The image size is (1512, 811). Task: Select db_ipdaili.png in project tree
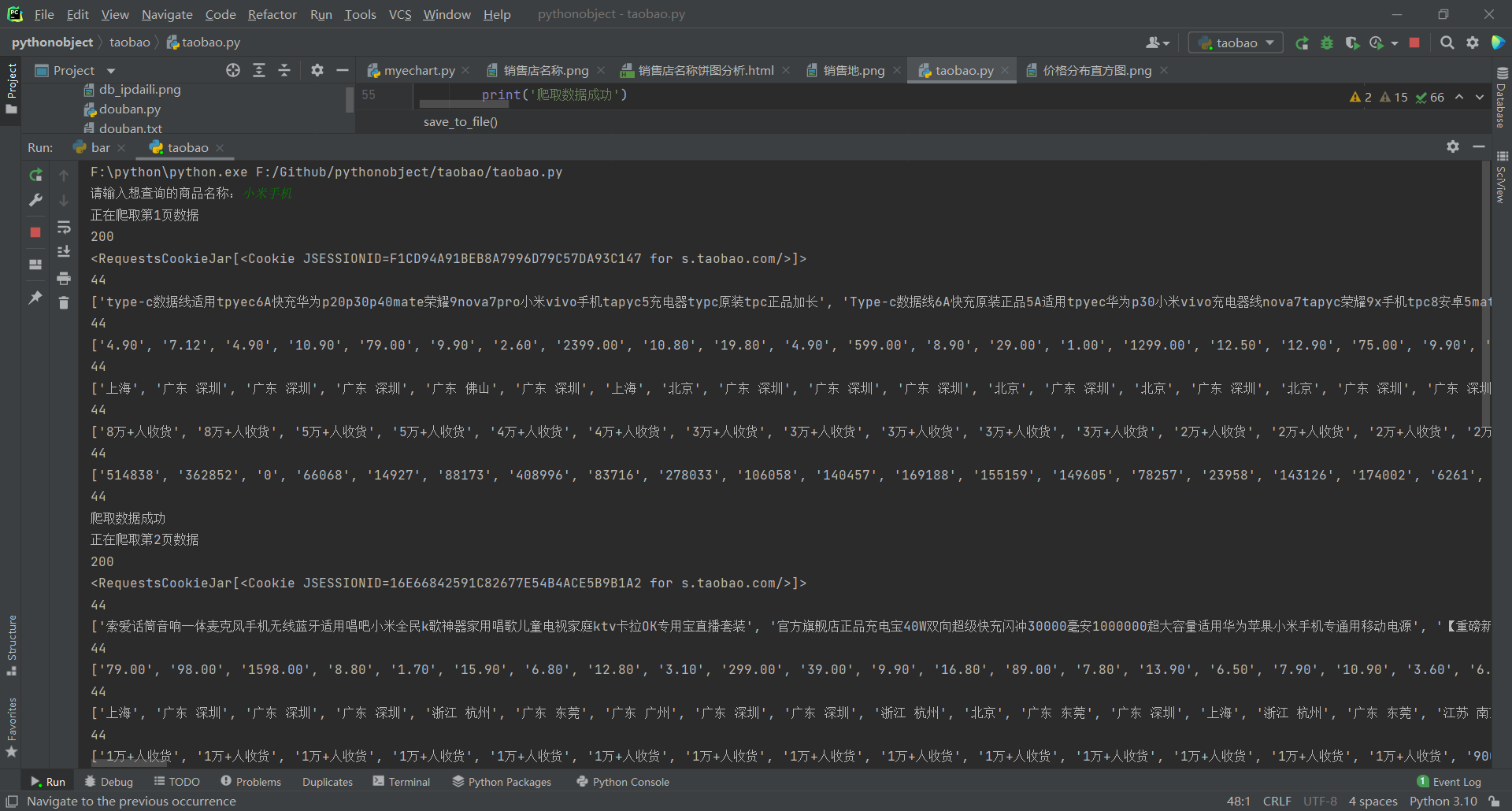(139, 90)
